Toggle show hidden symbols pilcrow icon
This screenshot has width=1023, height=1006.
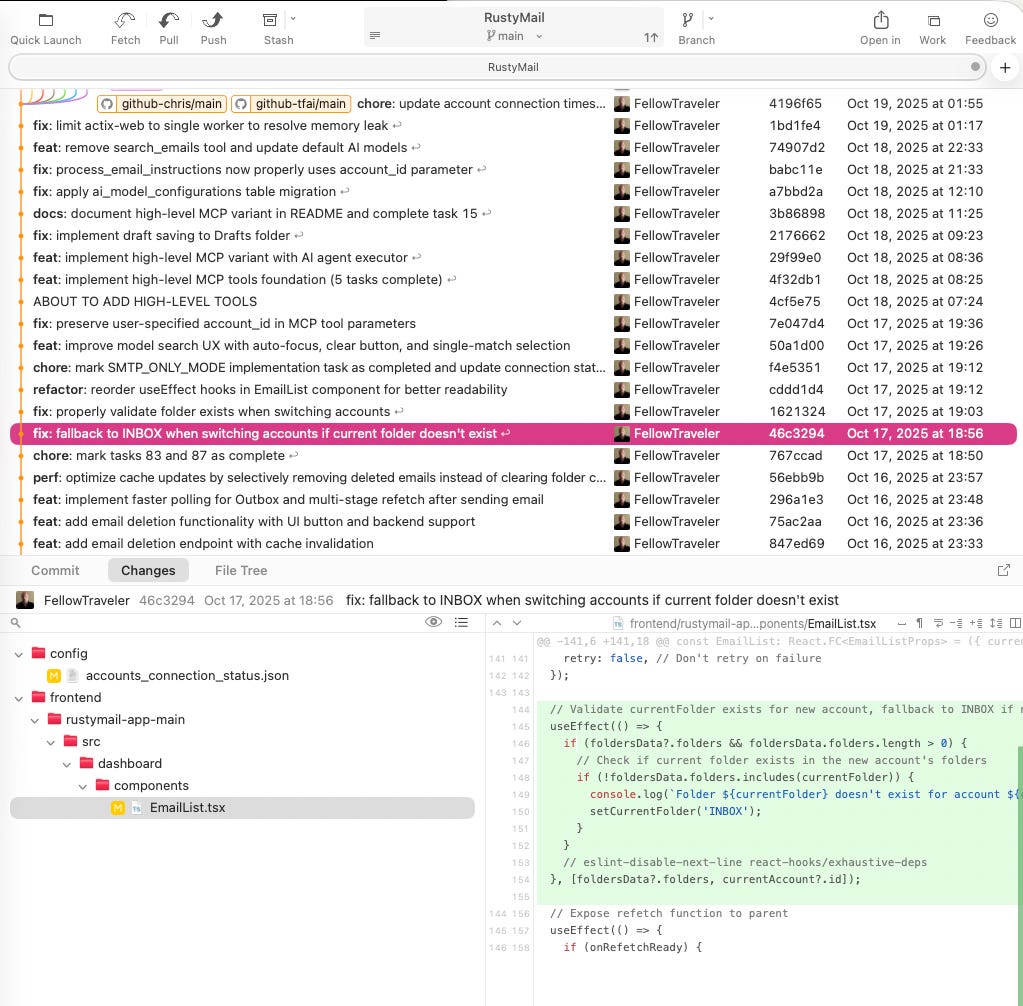[919, 623]
